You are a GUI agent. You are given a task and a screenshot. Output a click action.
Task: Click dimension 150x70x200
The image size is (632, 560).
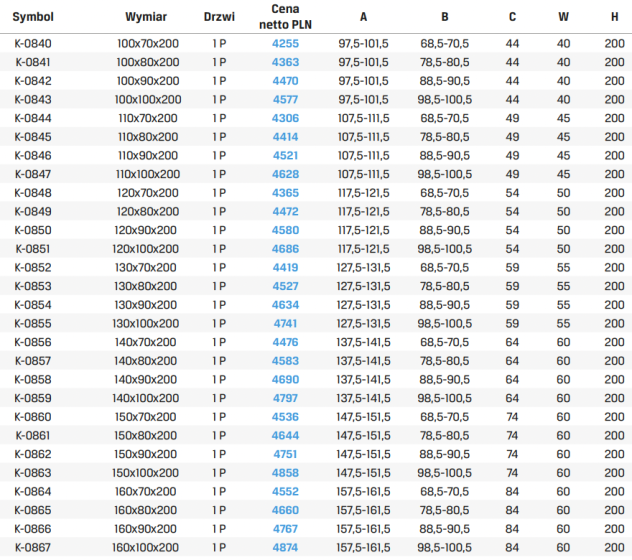tap(146, 417)
